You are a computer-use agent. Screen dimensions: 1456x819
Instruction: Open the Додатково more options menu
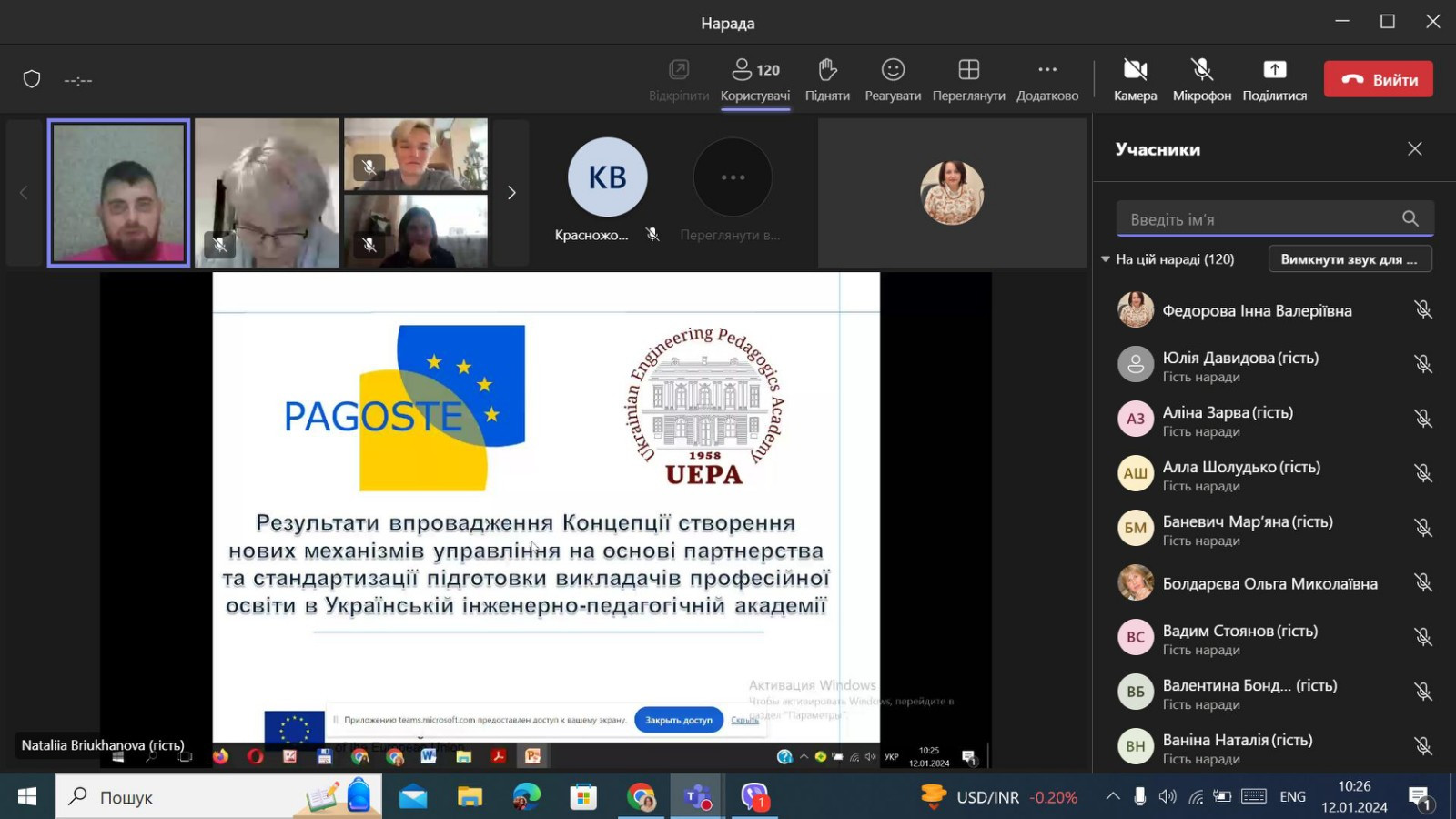1046,79
